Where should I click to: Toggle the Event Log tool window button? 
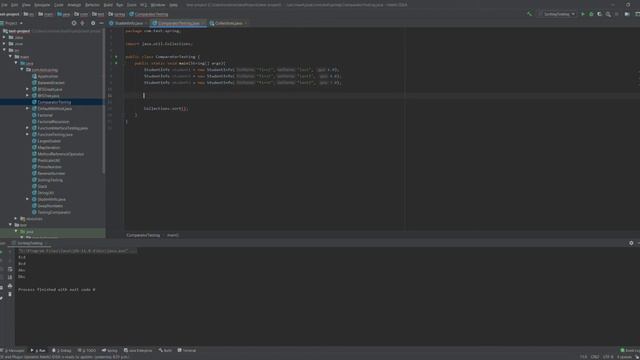coord(630,350)
